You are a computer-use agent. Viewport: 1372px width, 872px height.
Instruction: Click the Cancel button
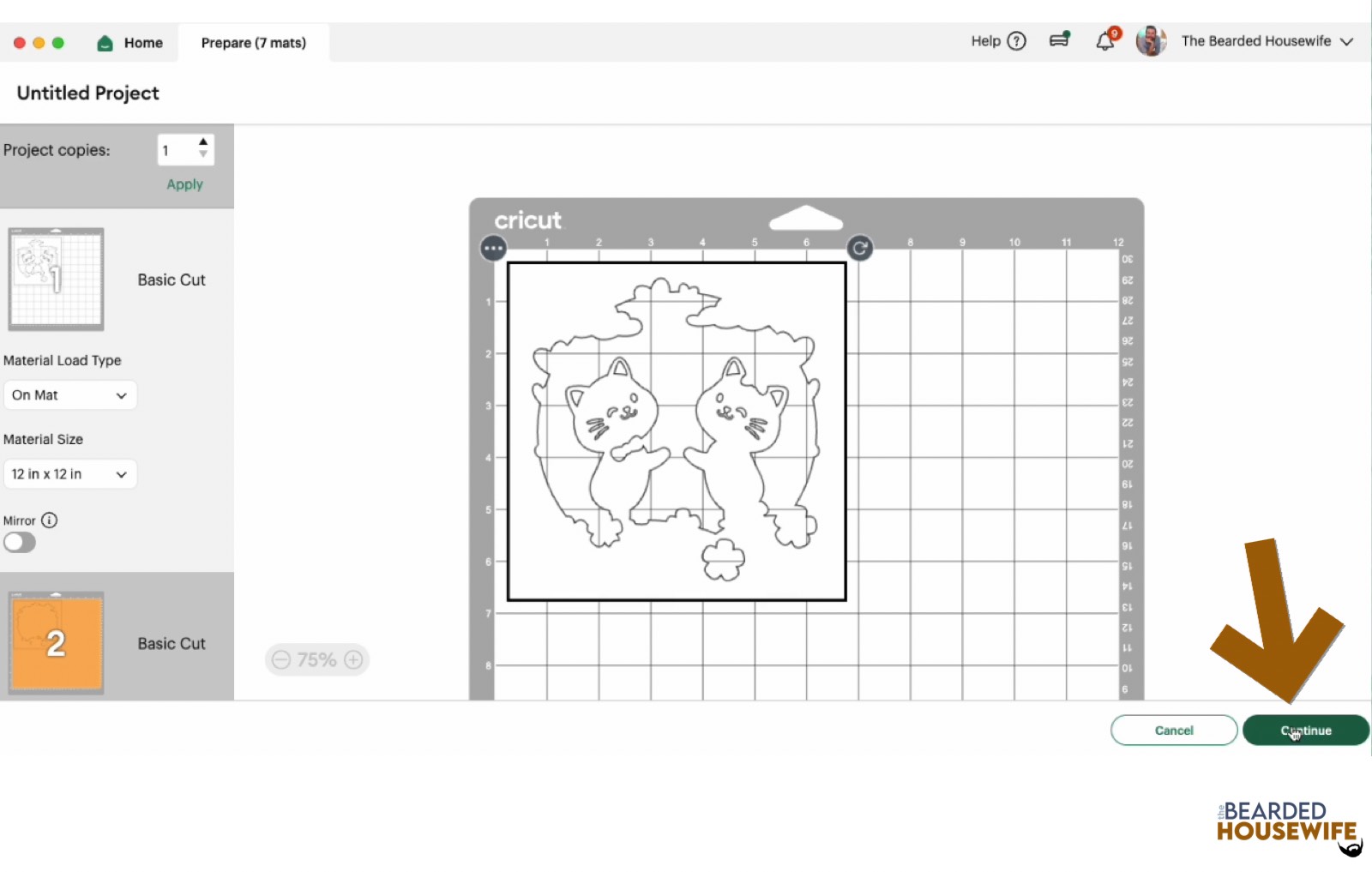tap(1173, 731)
